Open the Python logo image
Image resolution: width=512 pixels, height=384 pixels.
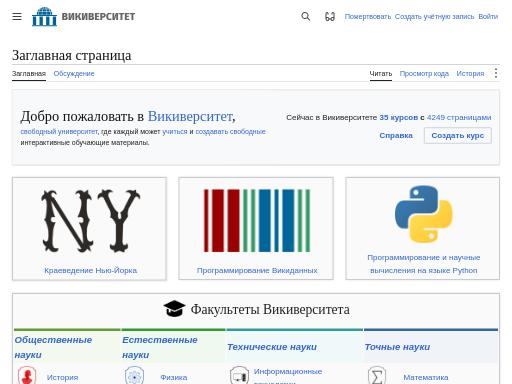click(423, 214)
